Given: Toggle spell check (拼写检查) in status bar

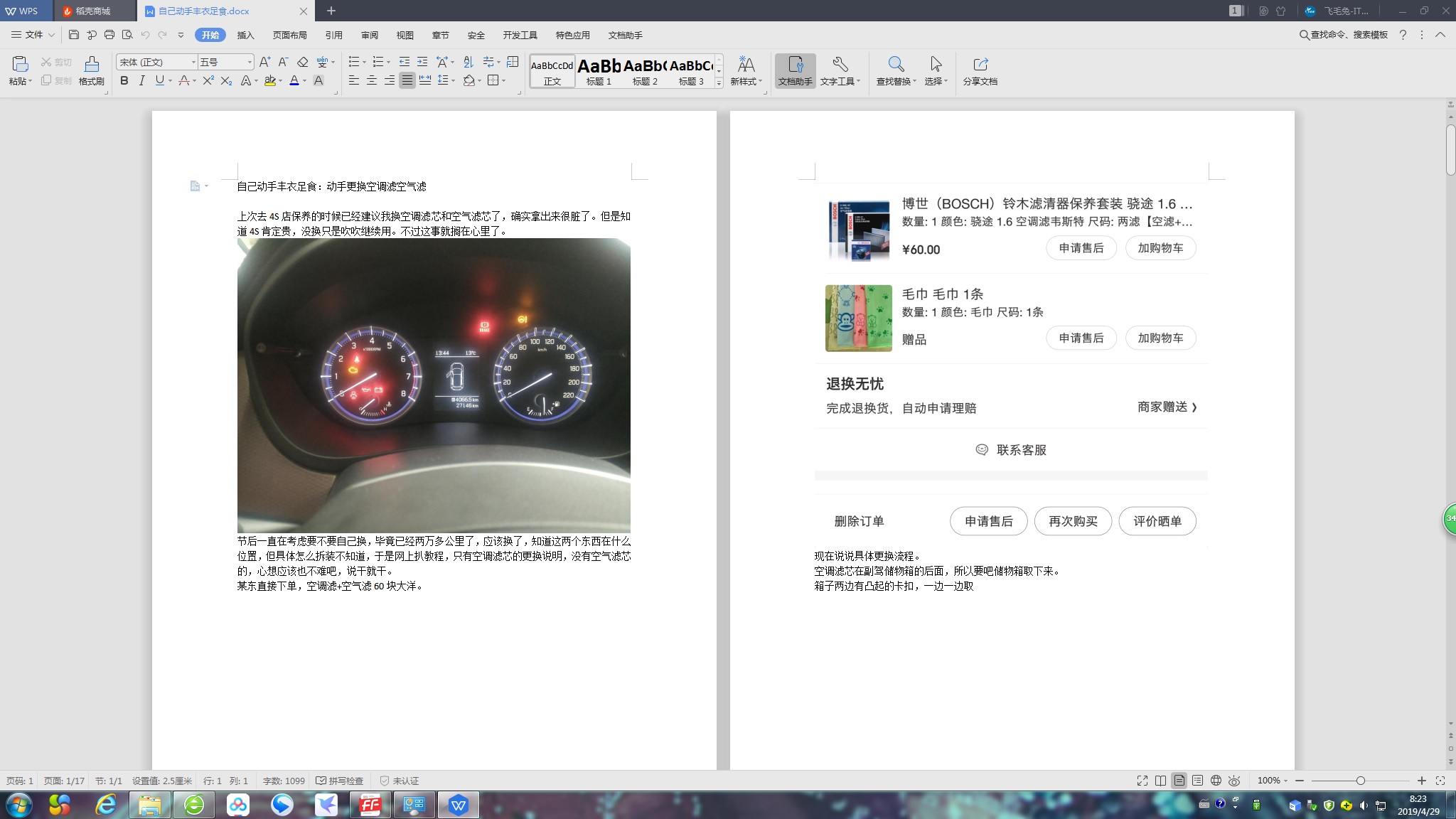Looking at the screenshot, I should pos(340,781).
